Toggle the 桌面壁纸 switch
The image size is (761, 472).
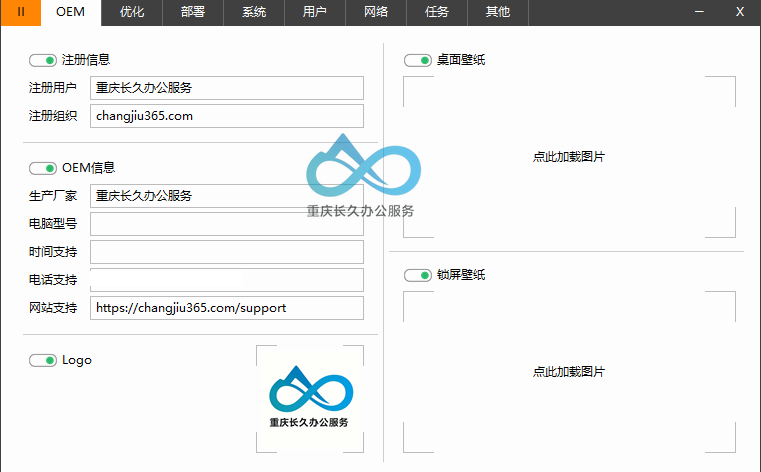click(x=418, y=60)
